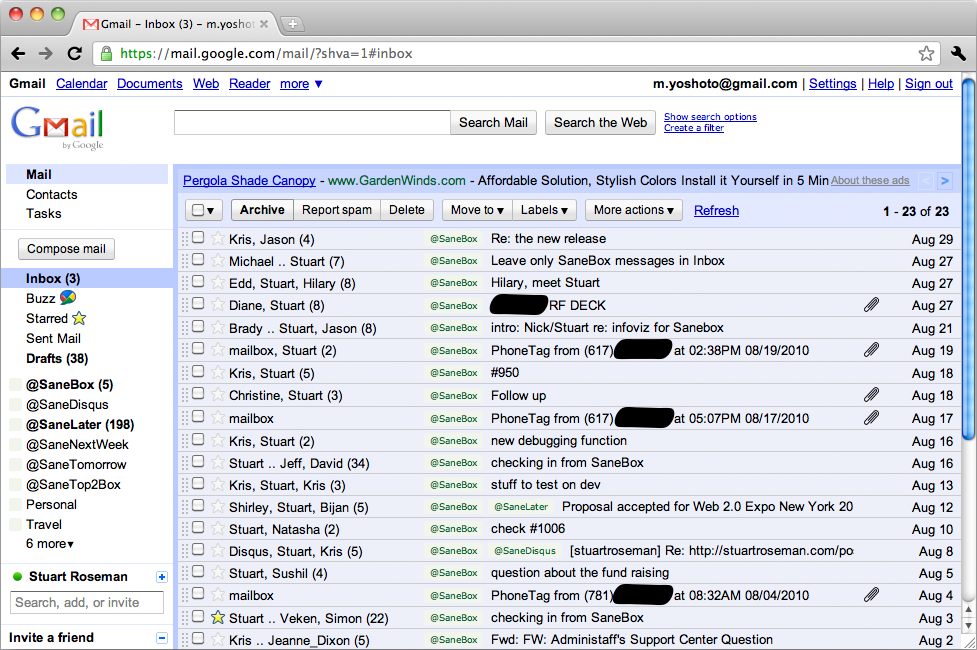Star the 'Follow up' conversation

217,395
